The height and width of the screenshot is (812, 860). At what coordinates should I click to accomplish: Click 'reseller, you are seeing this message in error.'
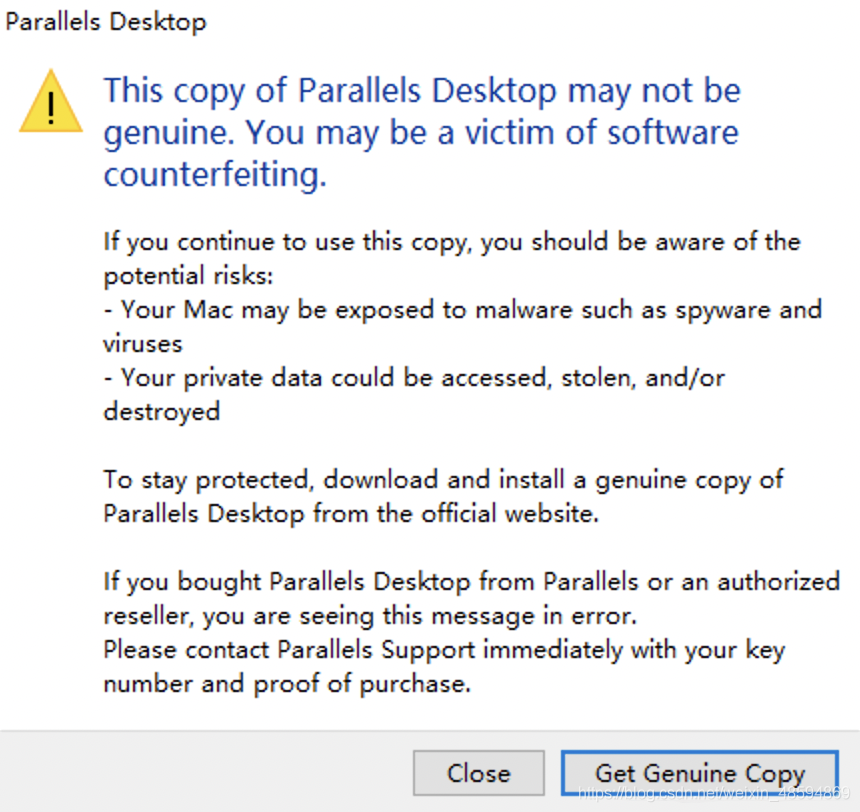[370, 616]
